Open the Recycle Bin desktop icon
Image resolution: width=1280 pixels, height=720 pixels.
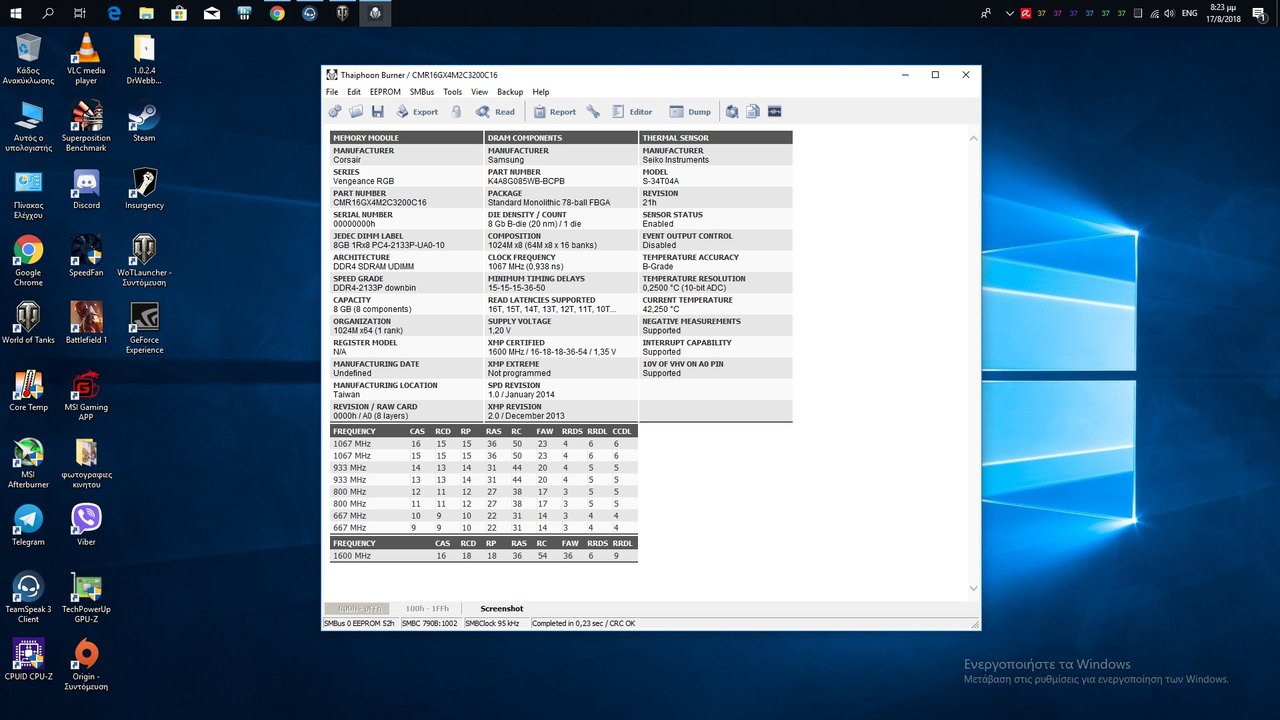tap(28, 59)
